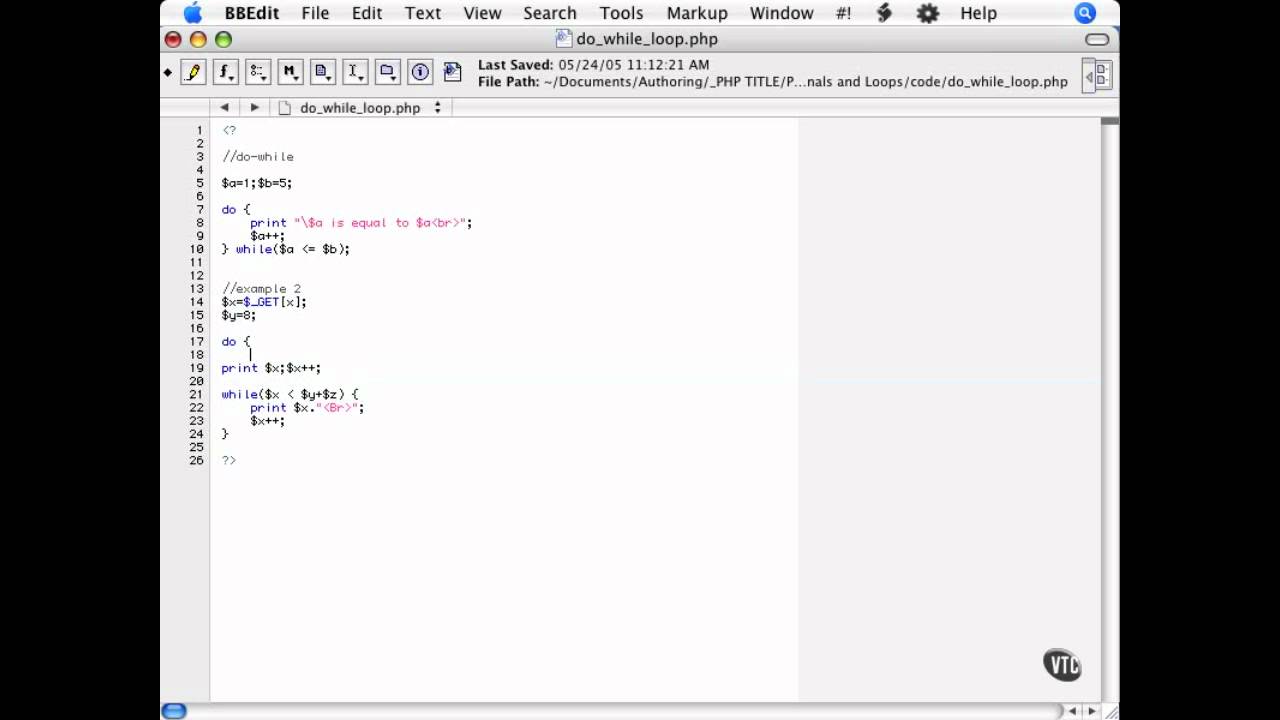This screenshot has width=1280, height=720.
Task: Open the Help menu
Action: pos(978,13)
